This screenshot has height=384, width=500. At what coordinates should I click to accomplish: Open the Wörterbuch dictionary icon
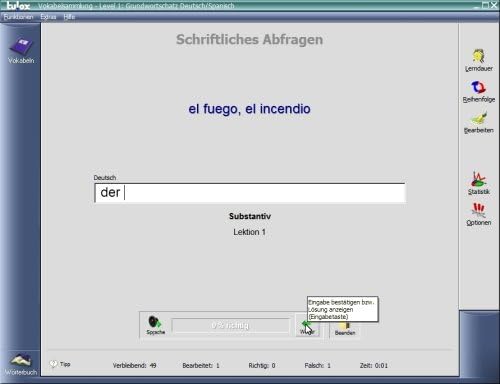21,365
